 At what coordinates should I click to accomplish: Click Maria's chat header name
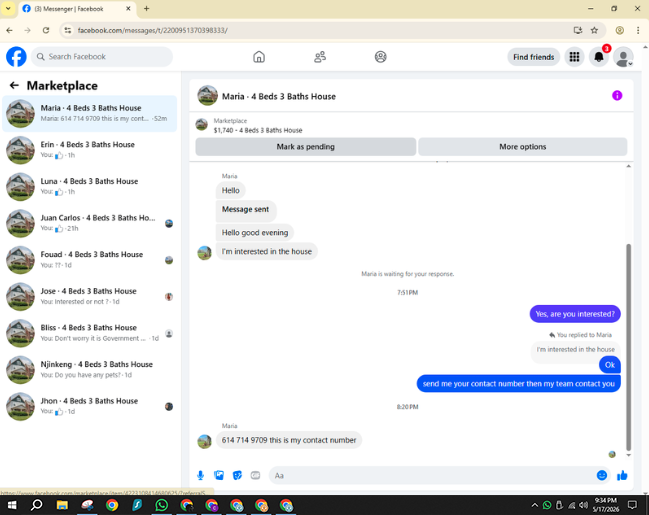(279, 96)
